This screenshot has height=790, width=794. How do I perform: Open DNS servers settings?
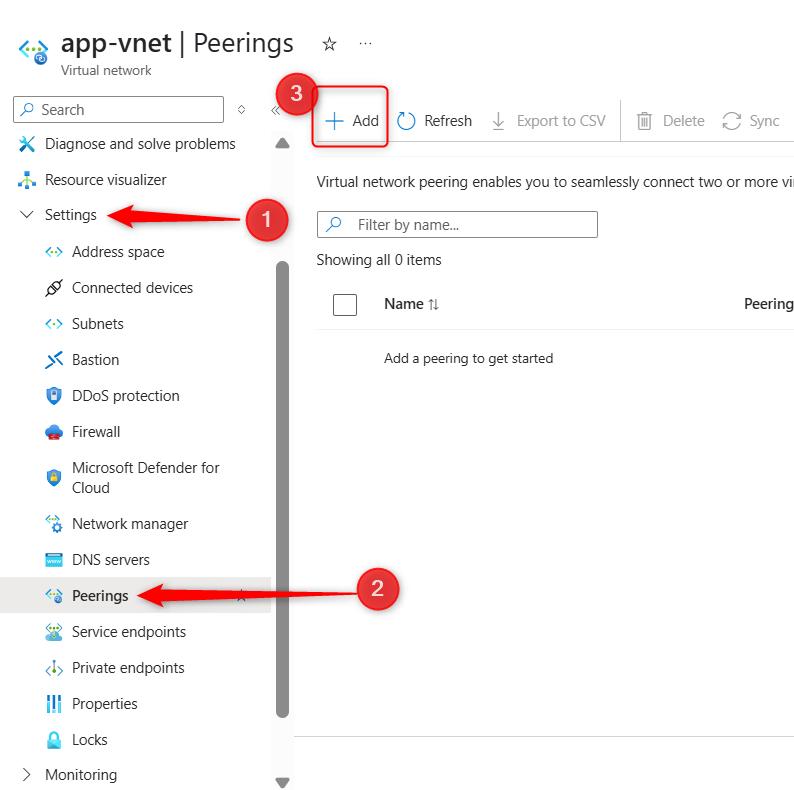(x=110, y=560)
